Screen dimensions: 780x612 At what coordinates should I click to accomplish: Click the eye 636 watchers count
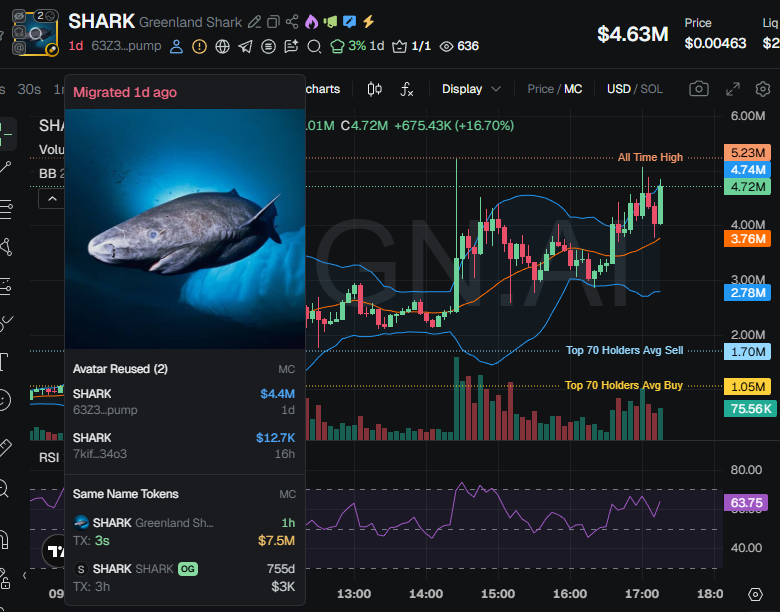pyautogui.click(x=460, y=46)
